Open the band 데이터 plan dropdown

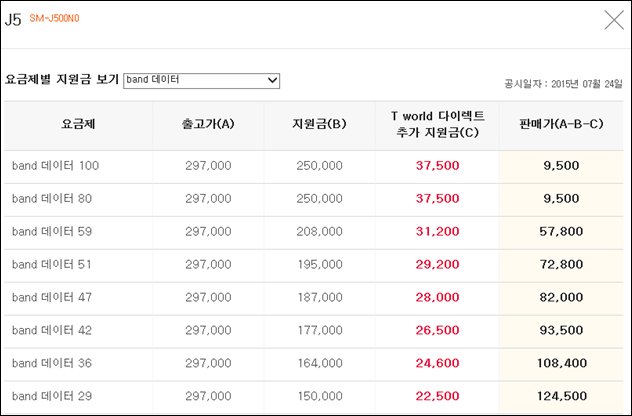pos(202,81)
